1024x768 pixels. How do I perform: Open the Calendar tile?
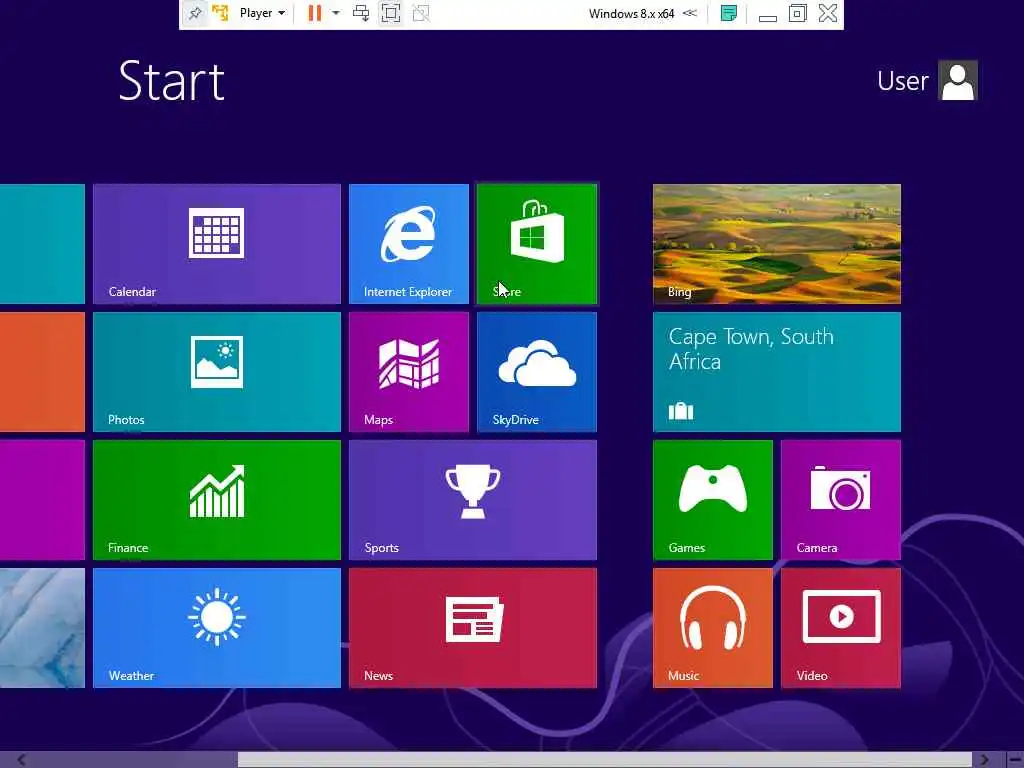[217, 244]
